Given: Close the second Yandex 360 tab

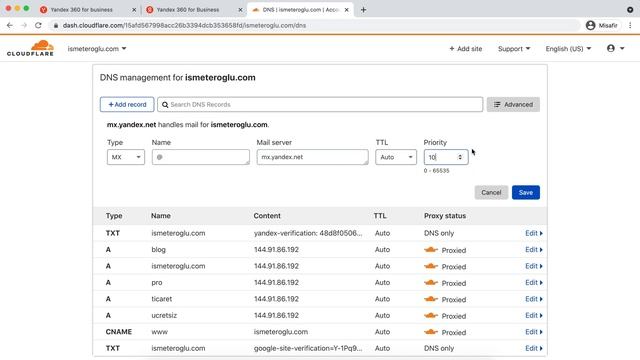Looking at the screenshot, I should [x=240, y=9].
